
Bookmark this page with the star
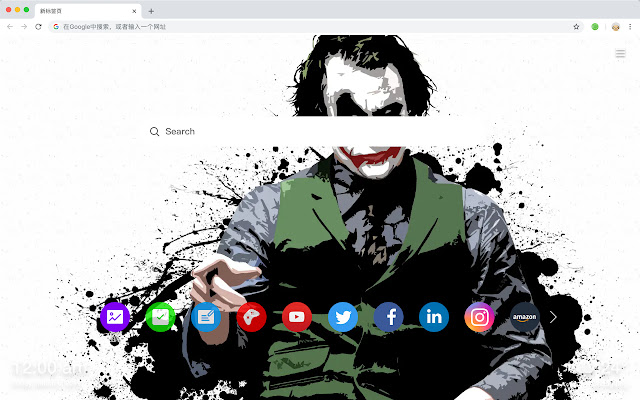tap(576, 27)
